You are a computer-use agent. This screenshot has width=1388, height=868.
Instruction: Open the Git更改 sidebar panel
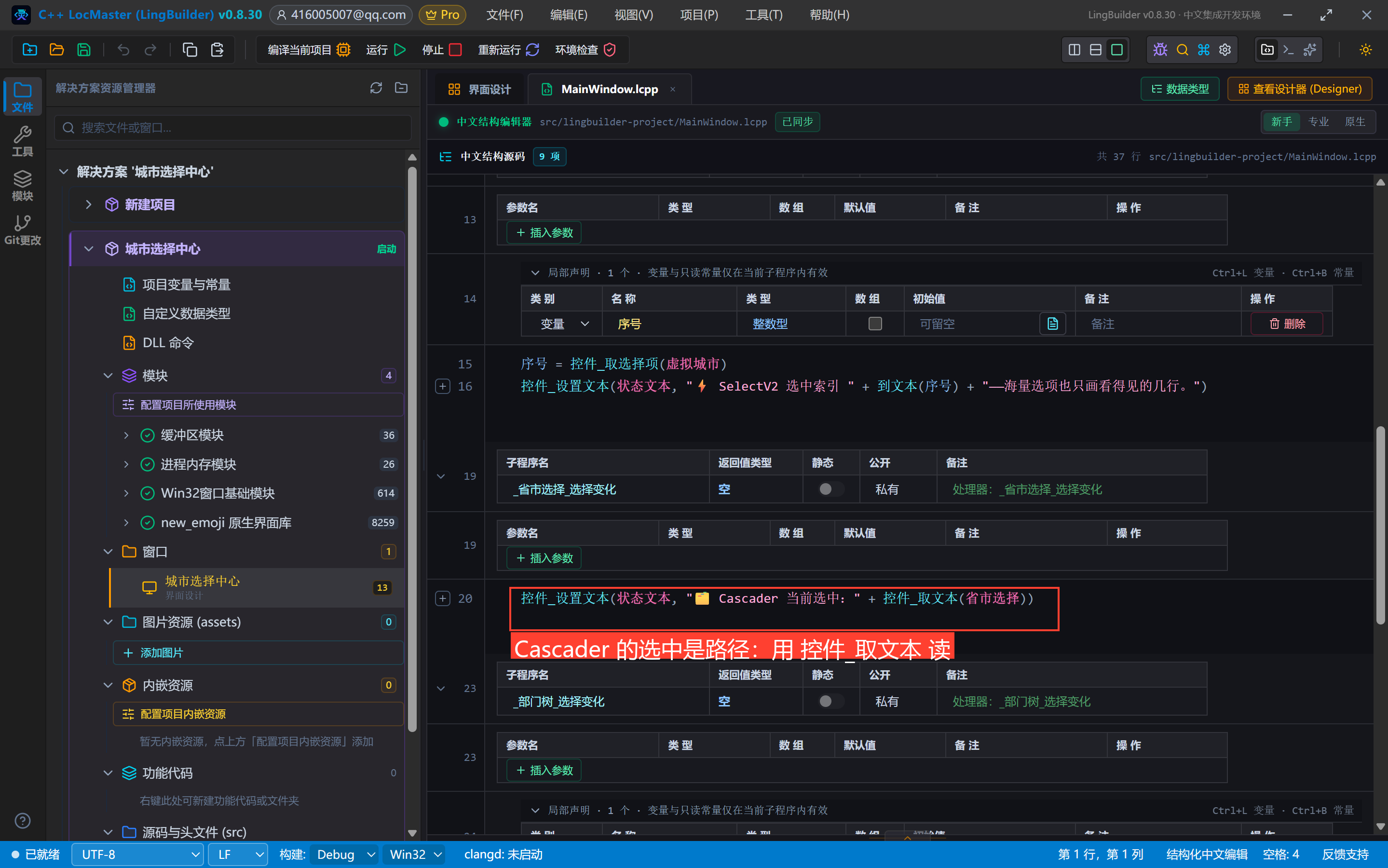pos(22,230)
